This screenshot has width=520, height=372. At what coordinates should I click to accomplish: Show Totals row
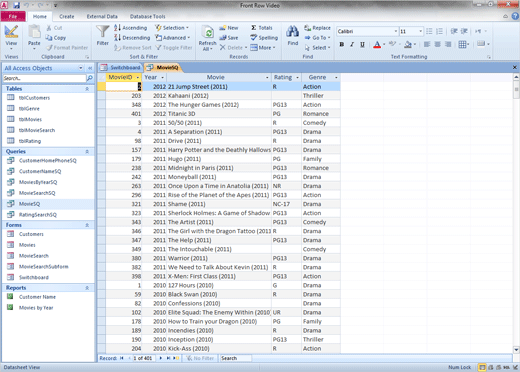tap(261, 28)
